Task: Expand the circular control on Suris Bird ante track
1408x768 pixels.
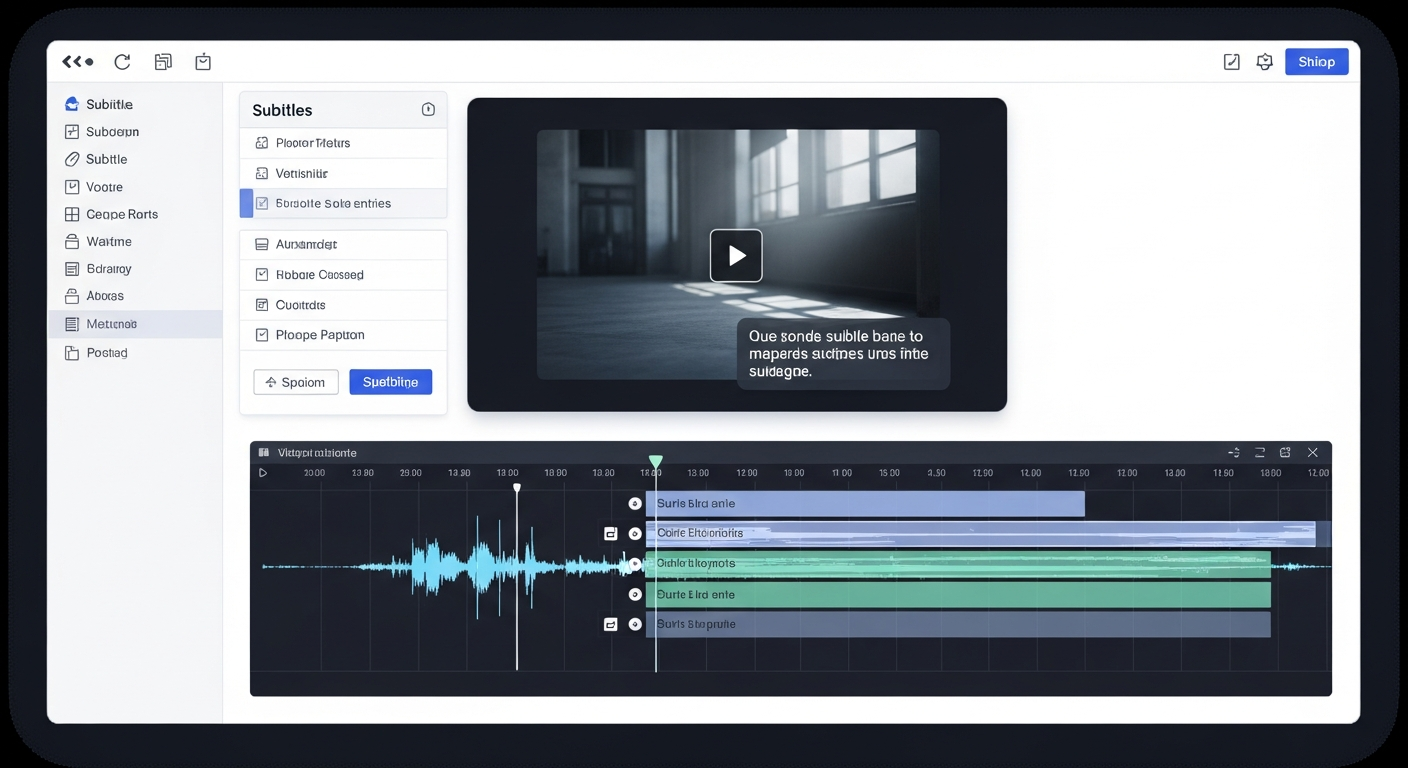Action: [635, 503]
